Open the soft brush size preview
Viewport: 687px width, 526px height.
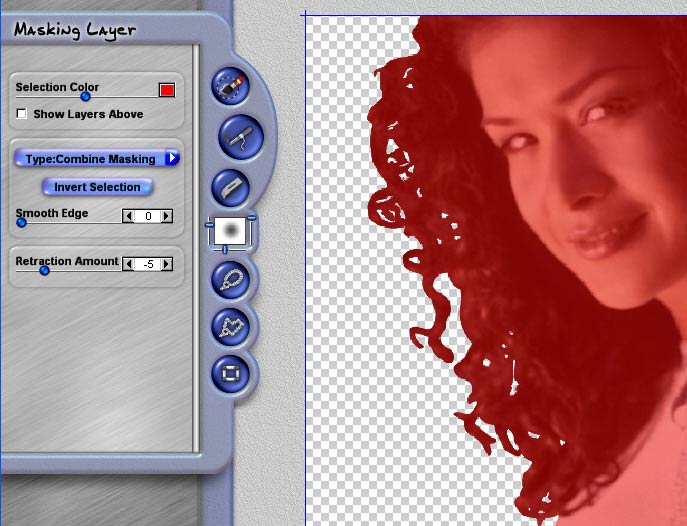[230, 230]
